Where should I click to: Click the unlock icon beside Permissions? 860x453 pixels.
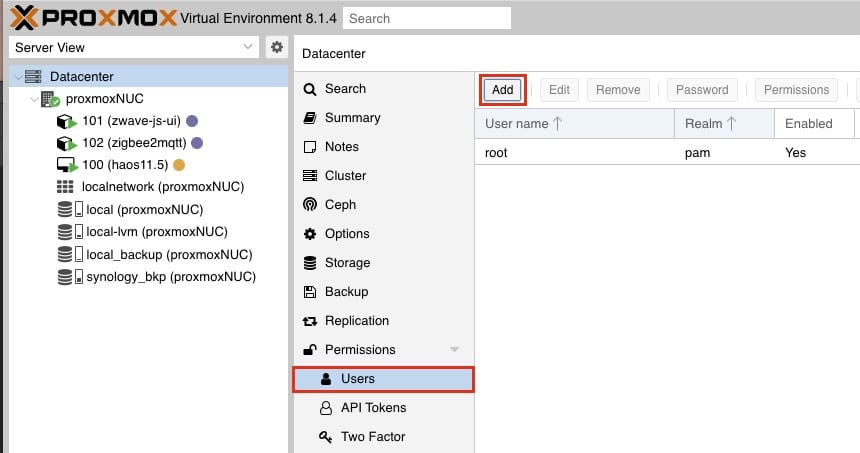pos(310,349)
